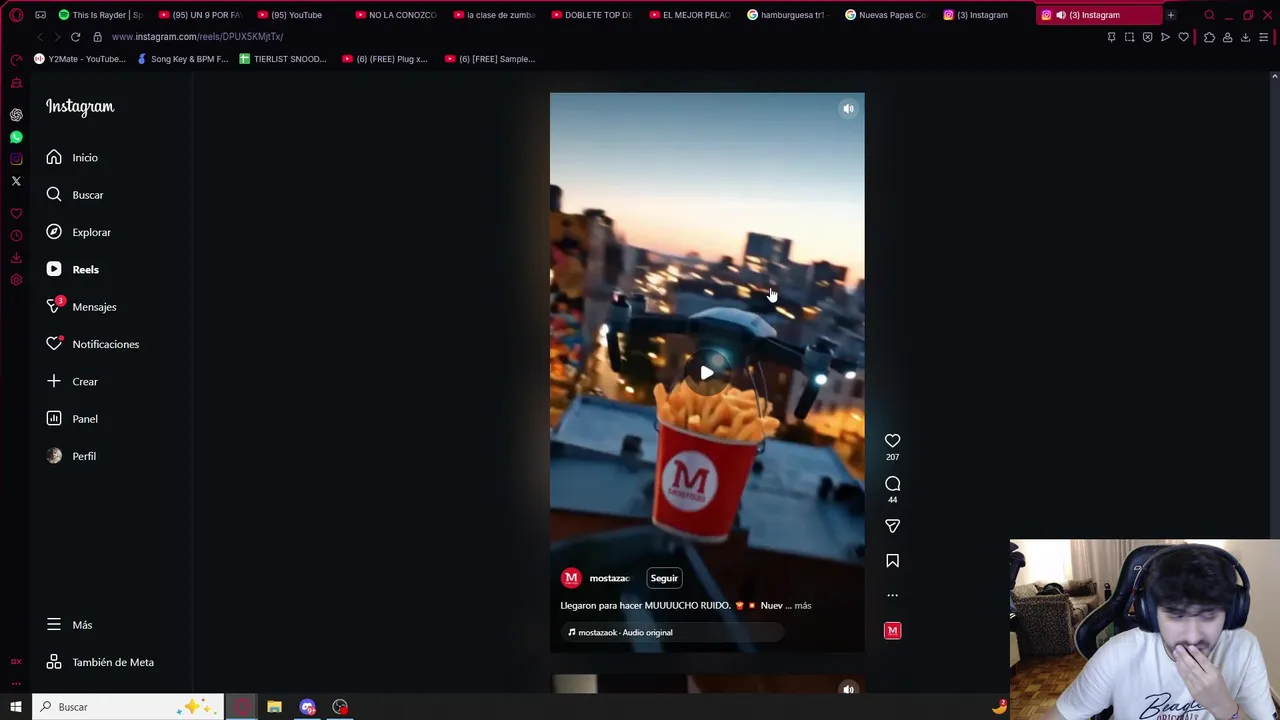The height and width of the screenshot is (720, 1280).
Task: Open 'TIERLIST SNOOD...' bookmark
Action: click(282, 59)
